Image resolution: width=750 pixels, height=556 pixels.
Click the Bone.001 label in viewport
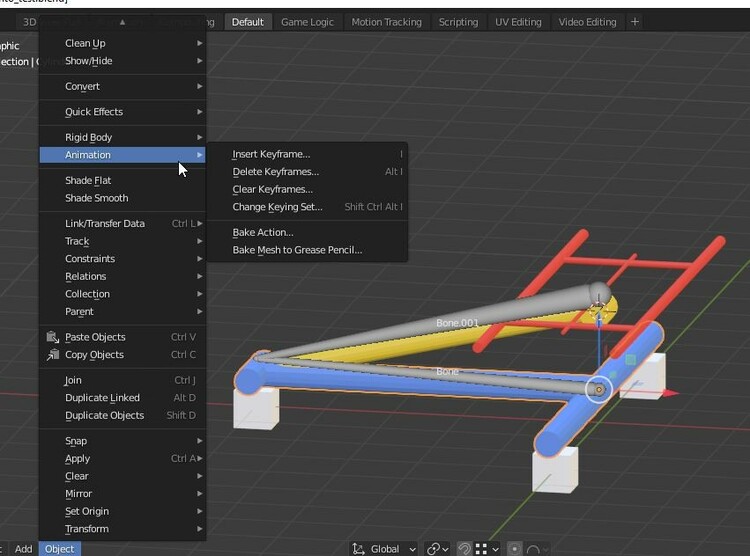(x=457, y=323)
